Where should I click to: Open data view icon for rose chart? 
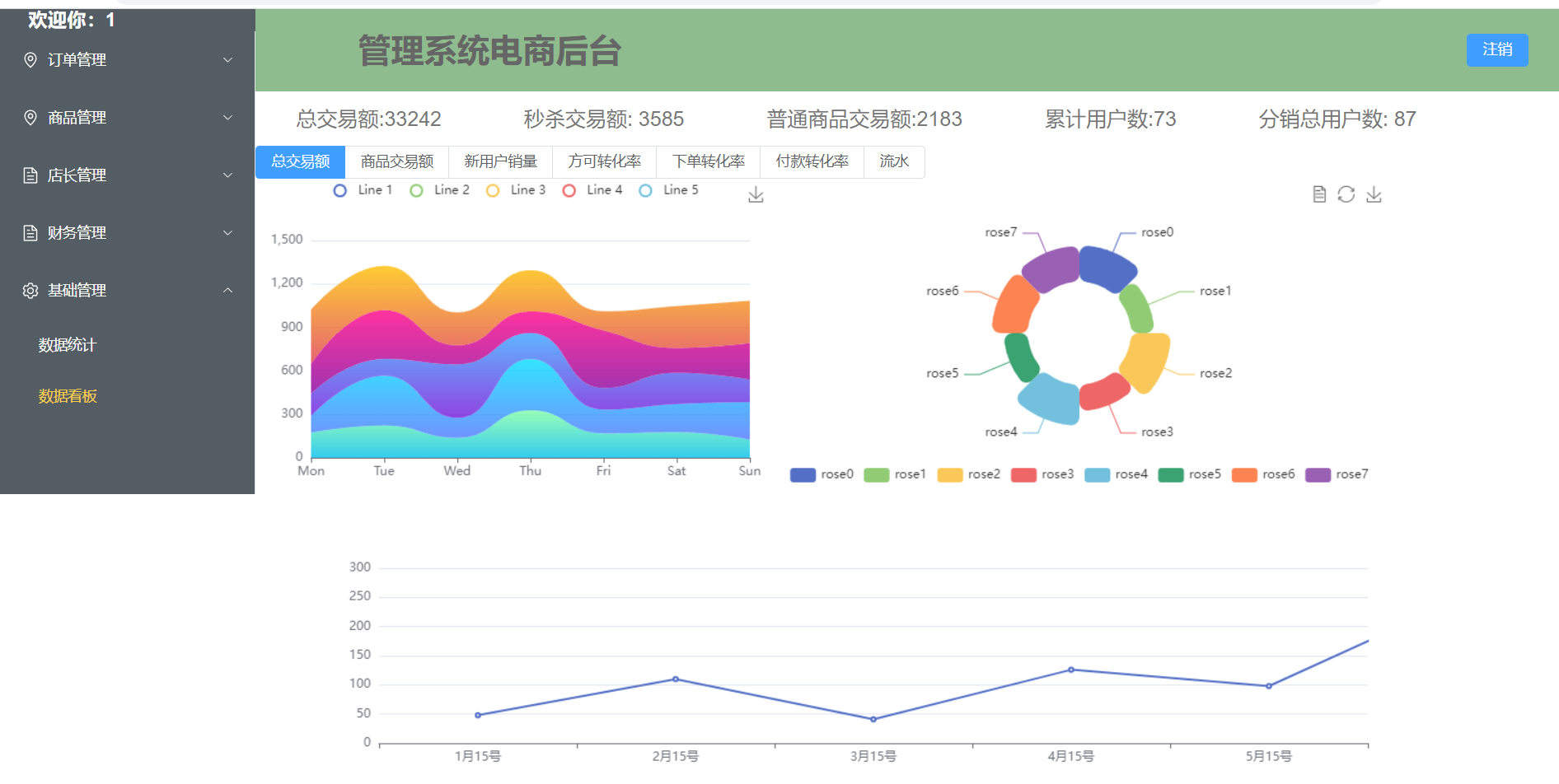click(1319, 194)
